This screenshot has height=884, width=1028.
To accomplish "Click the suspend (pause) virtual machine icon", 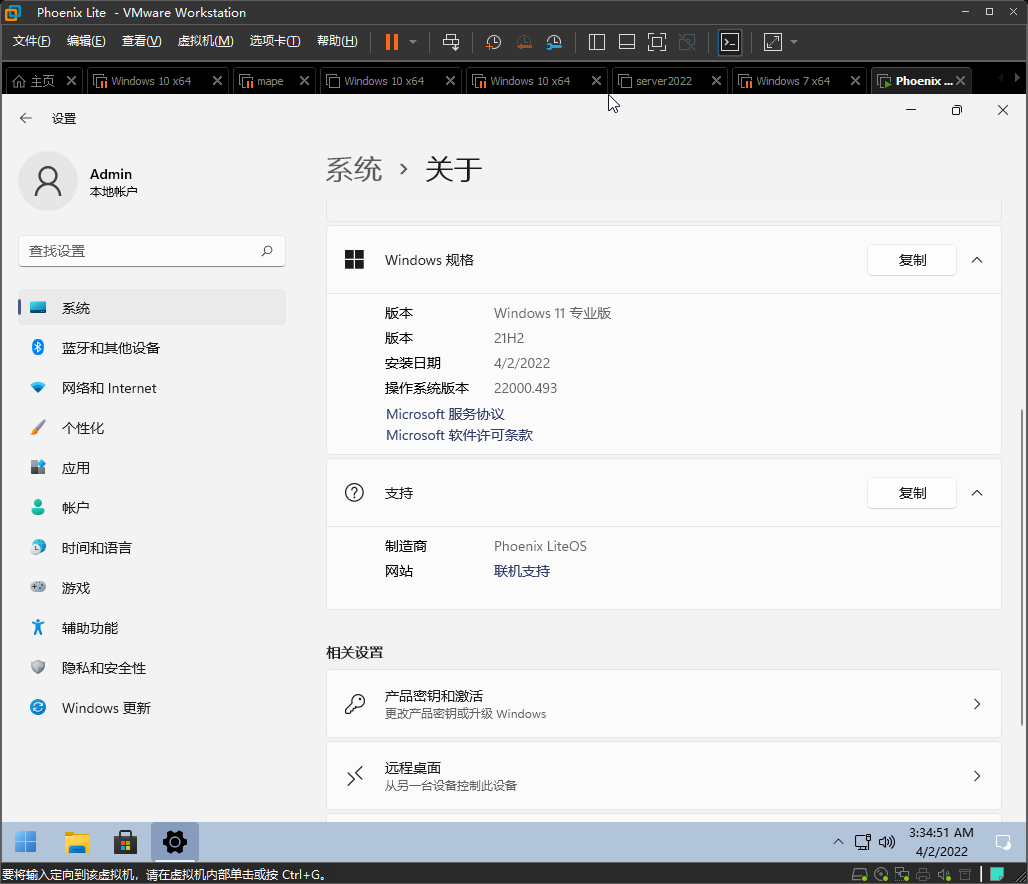I will [391, 42].
